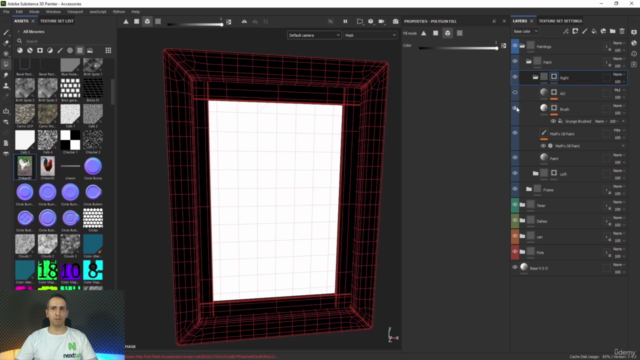The image size is (640, 360).
Task: Remove the Grunge Brushed effect with X
Action: pos(623,121)
